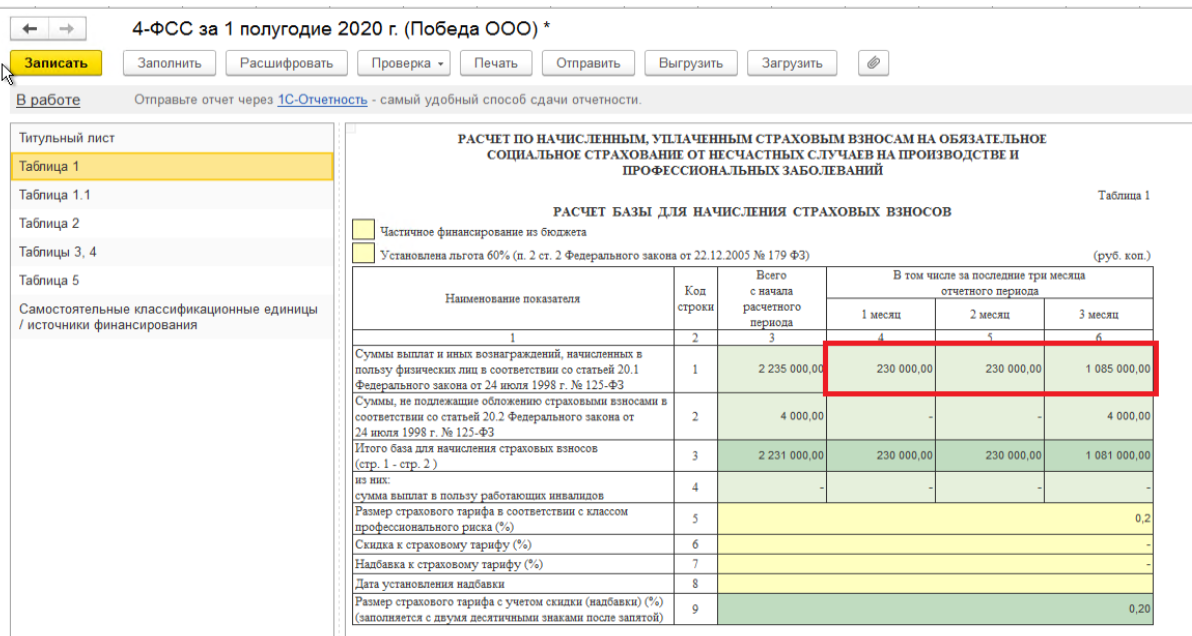Click the Выгрузить button
The height and width of the screenshot is (636, 1192).
click(x=690, y=63)
